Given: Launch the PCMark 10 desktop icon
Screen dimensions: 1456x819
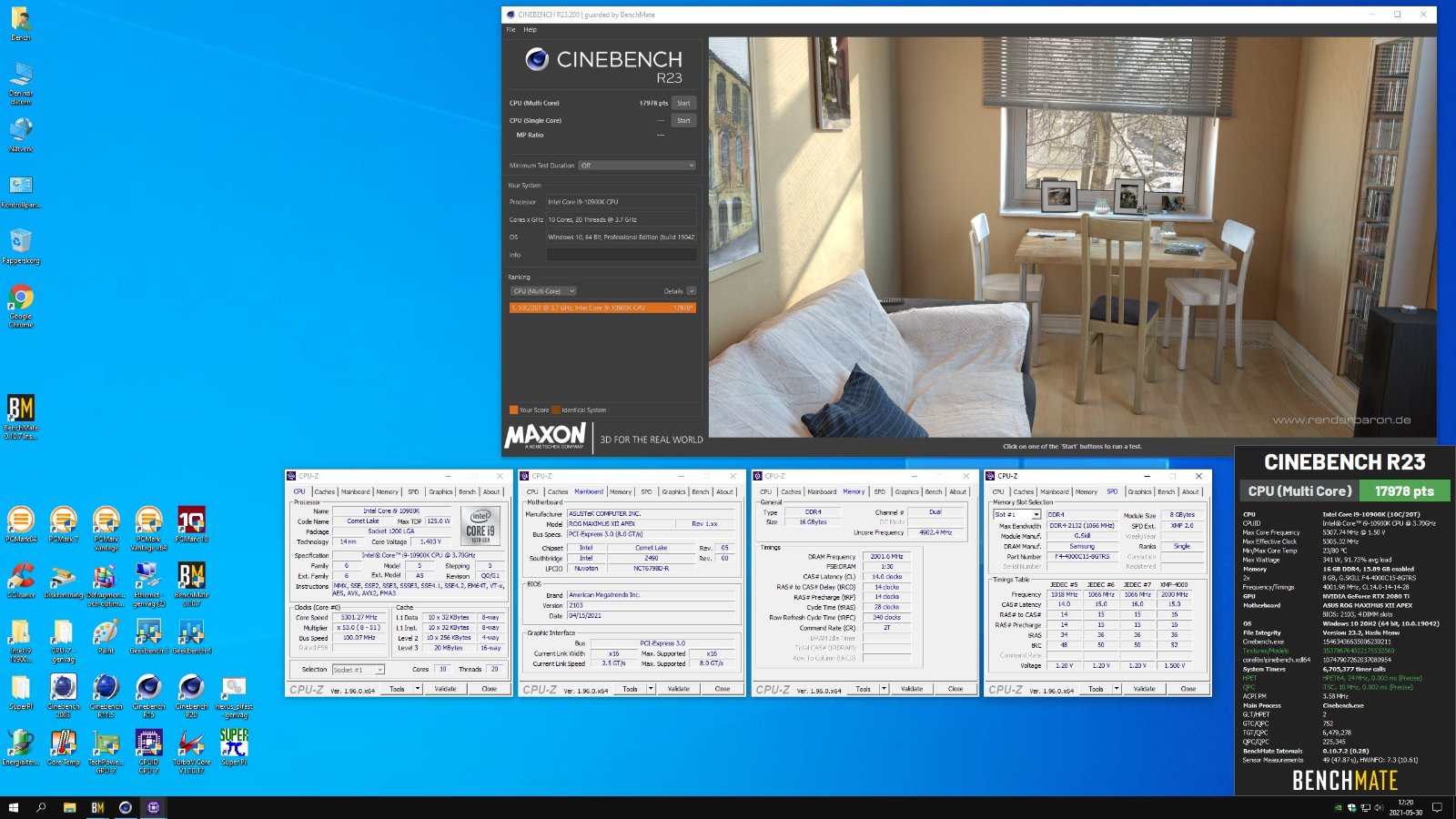Looking at the screenshot, I should (191, 525).
